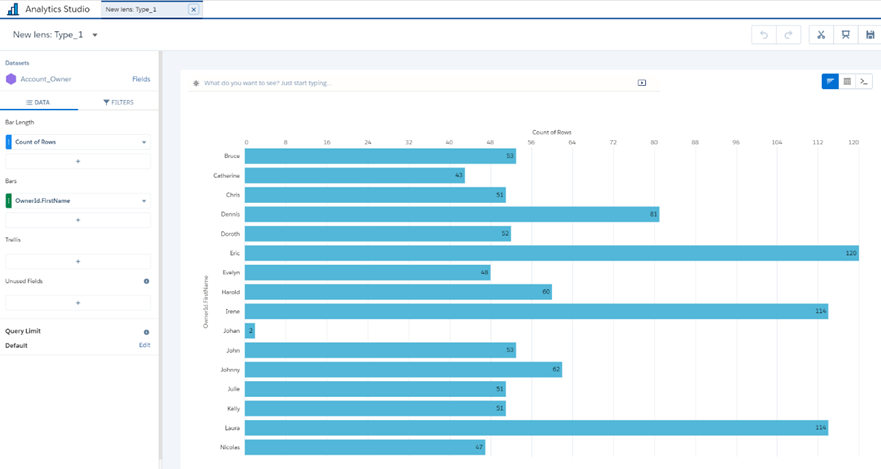Save the lens with the floppy disk icon
The height and width of the screenshot is (469, 881).
[x=870, y=35]
